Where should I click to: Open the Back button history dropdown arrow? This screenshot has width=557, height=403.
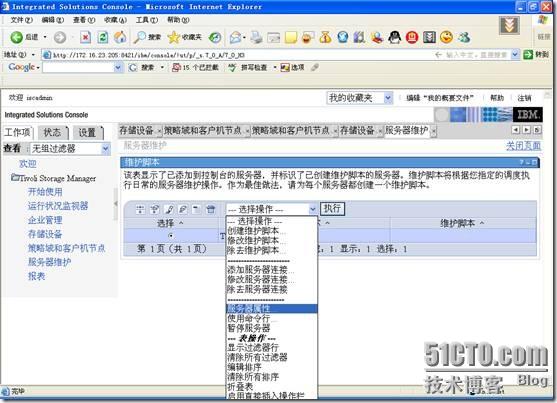click(45, 37)
